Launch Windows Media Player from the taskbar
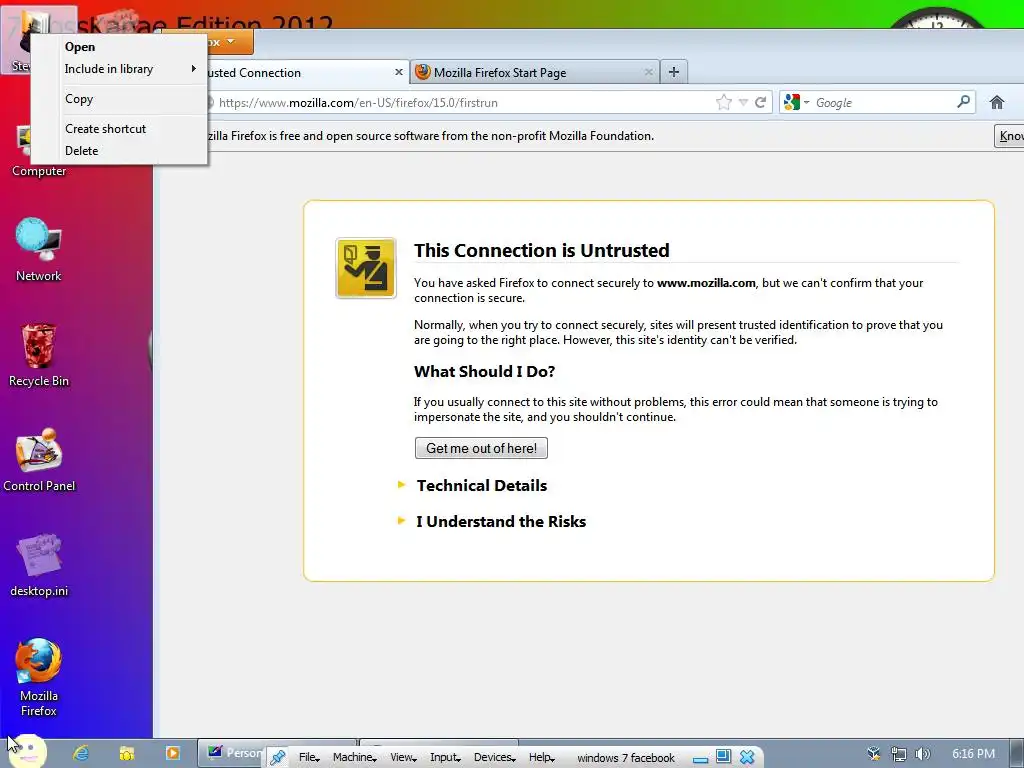Screen dimensions: 1024x768 pyautogui.click(x=172, y=753)
